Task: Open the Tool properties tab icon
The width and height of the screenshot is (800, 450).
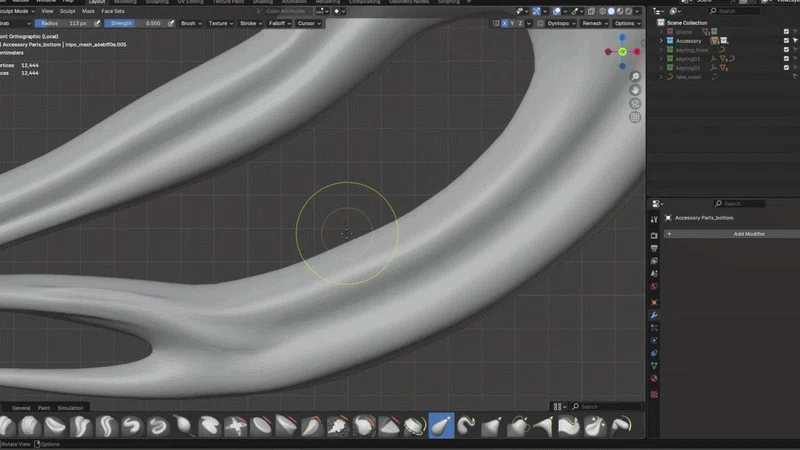Action: pos(655,219)
